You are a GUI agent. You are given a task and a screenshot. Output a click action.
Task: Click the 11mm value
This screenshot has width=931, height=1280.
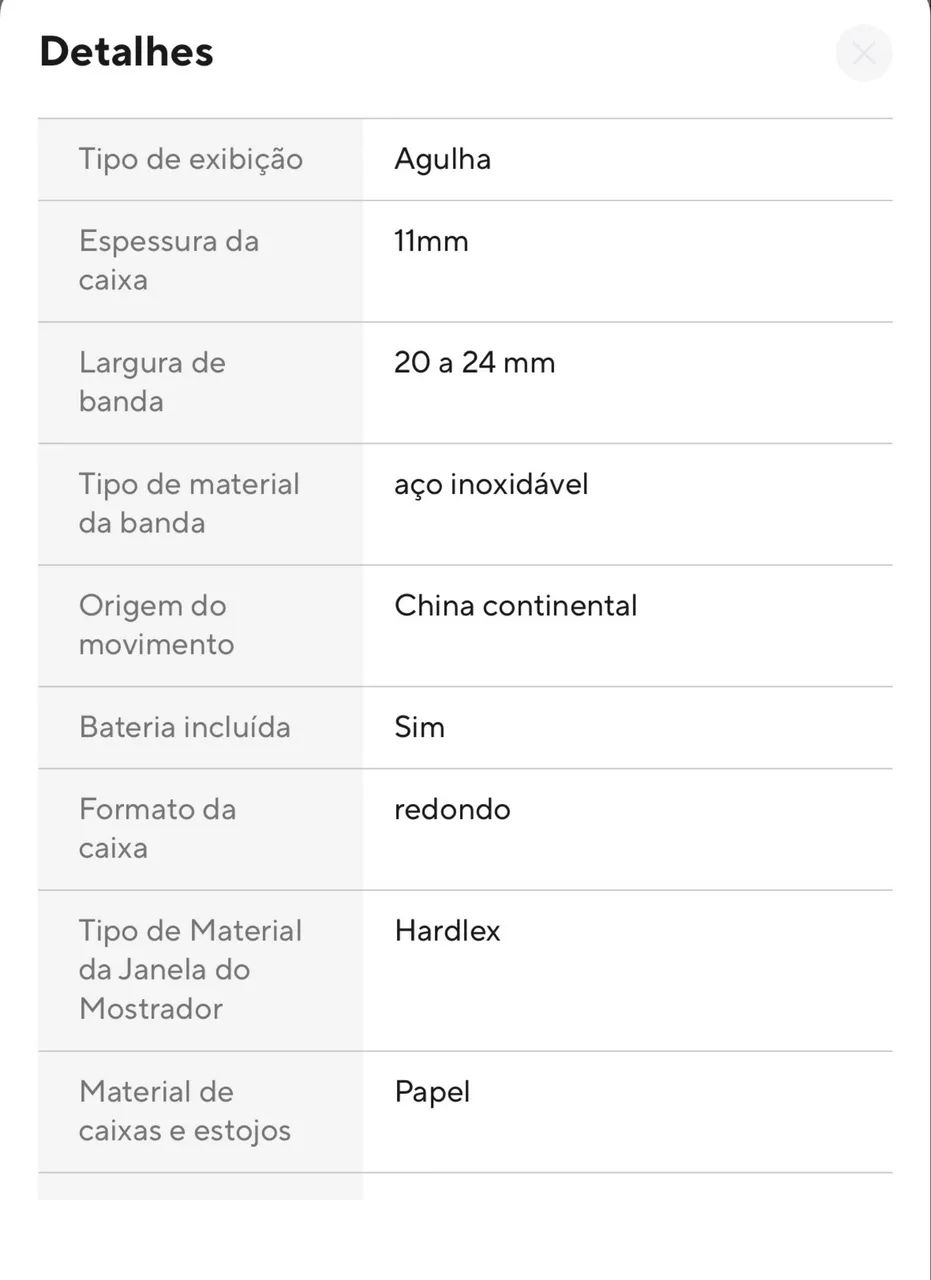point(431,241)
